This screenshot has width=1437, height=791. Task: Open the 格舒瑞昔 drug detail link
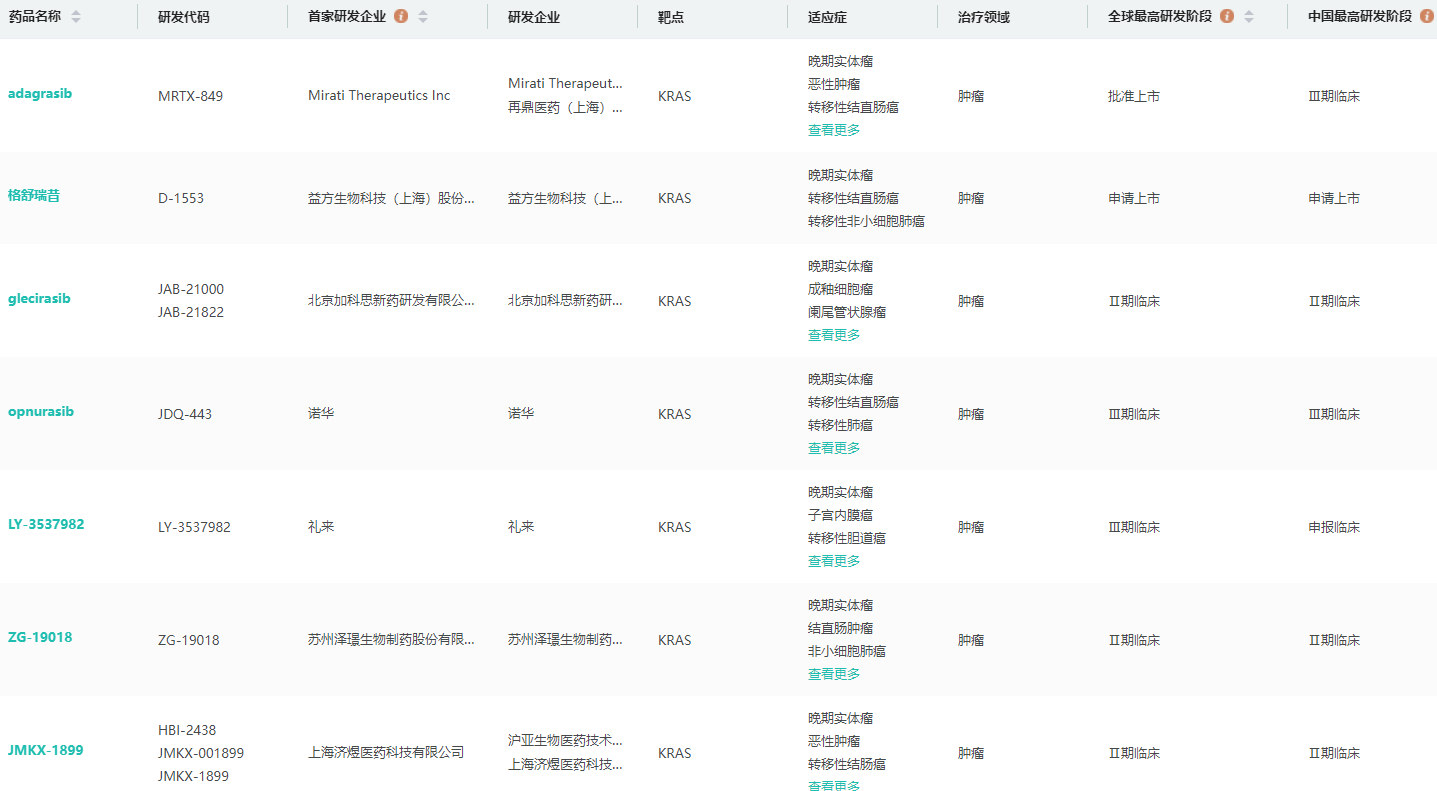34,196
